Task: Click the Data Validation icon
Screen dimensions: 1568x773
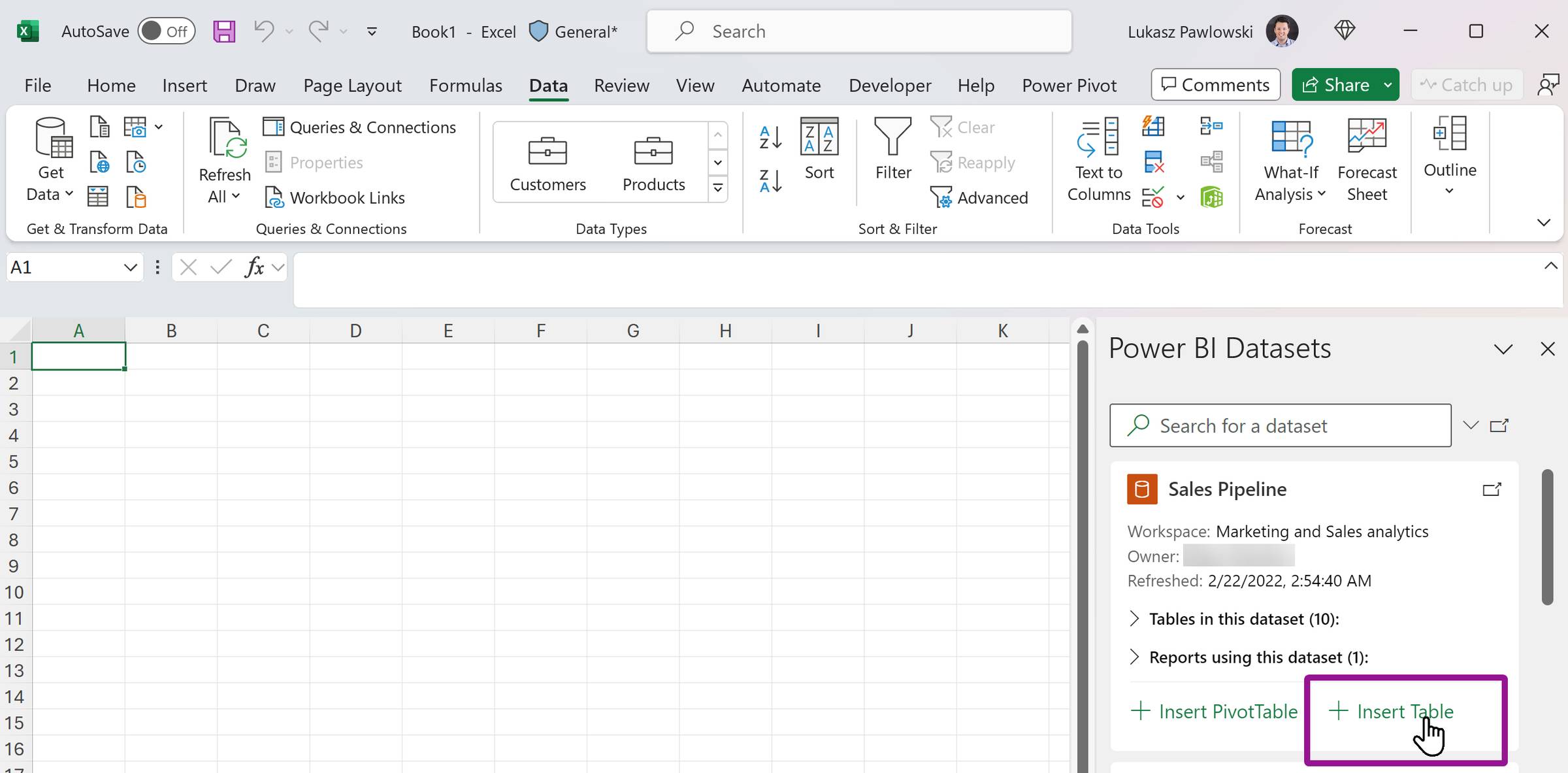Action: pos(1153,197)
